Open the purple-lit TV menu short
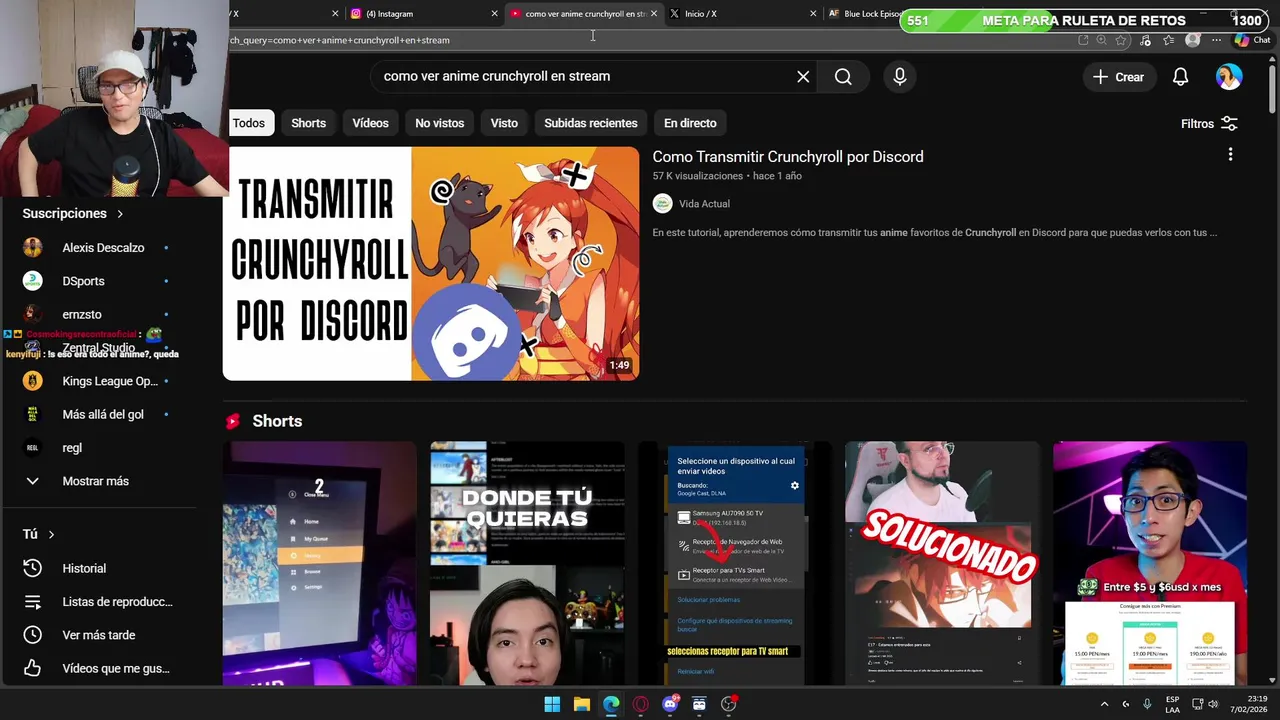This screenshot has height=720, width=1280. [319, 563]
